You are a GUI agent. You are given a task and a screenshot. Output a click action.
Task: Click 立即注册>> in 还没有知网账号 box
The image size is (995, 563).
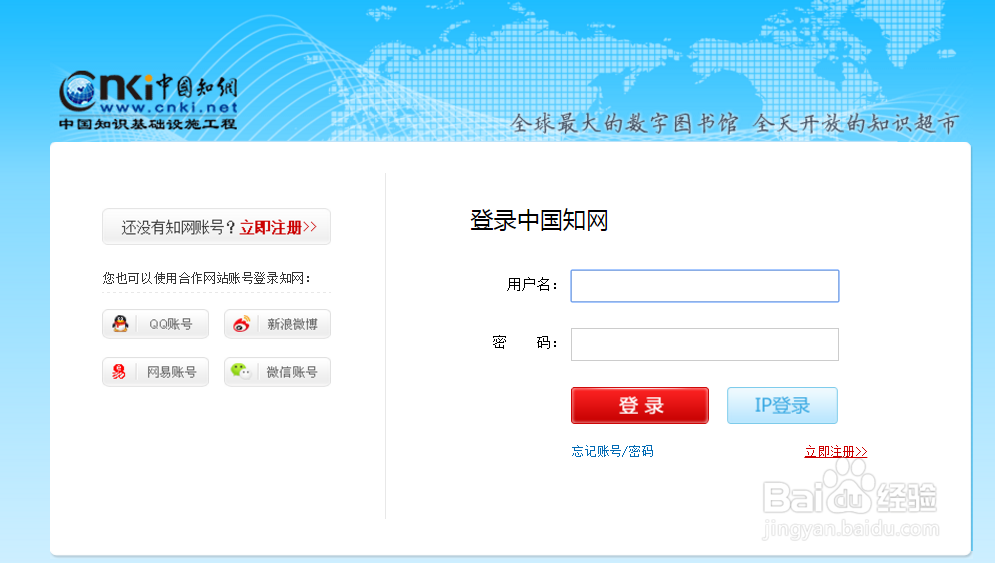coord(278,227)
